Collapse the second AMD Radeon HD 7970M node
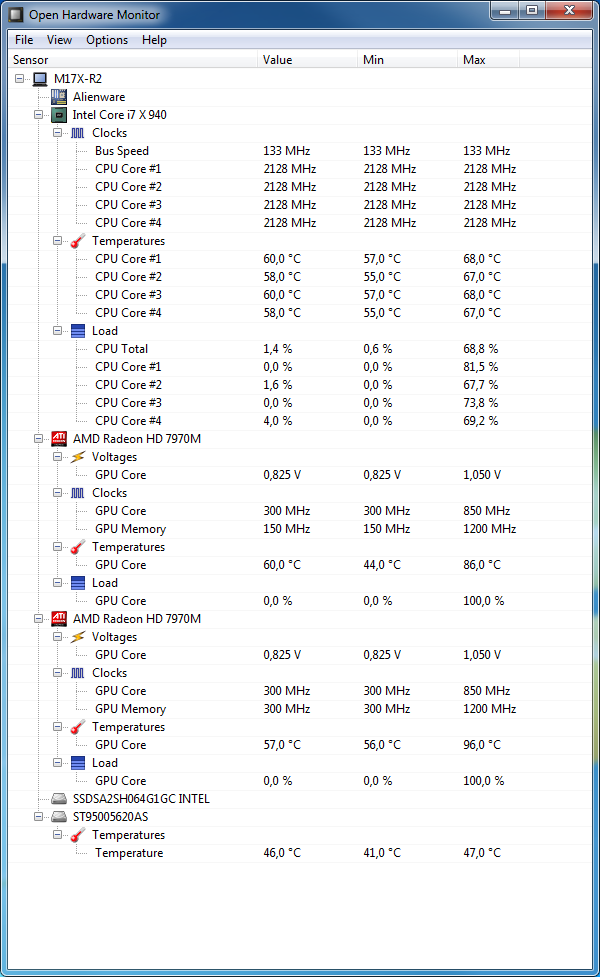600x978 pixels. pos(39,619)
